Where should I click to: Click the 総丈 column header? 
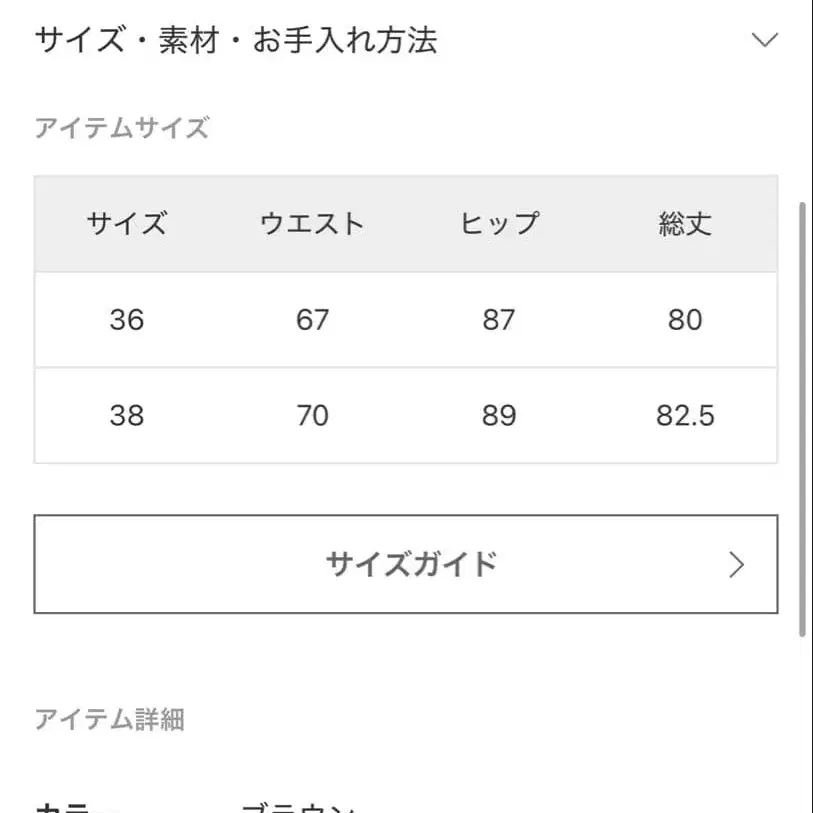coord(685,223)
